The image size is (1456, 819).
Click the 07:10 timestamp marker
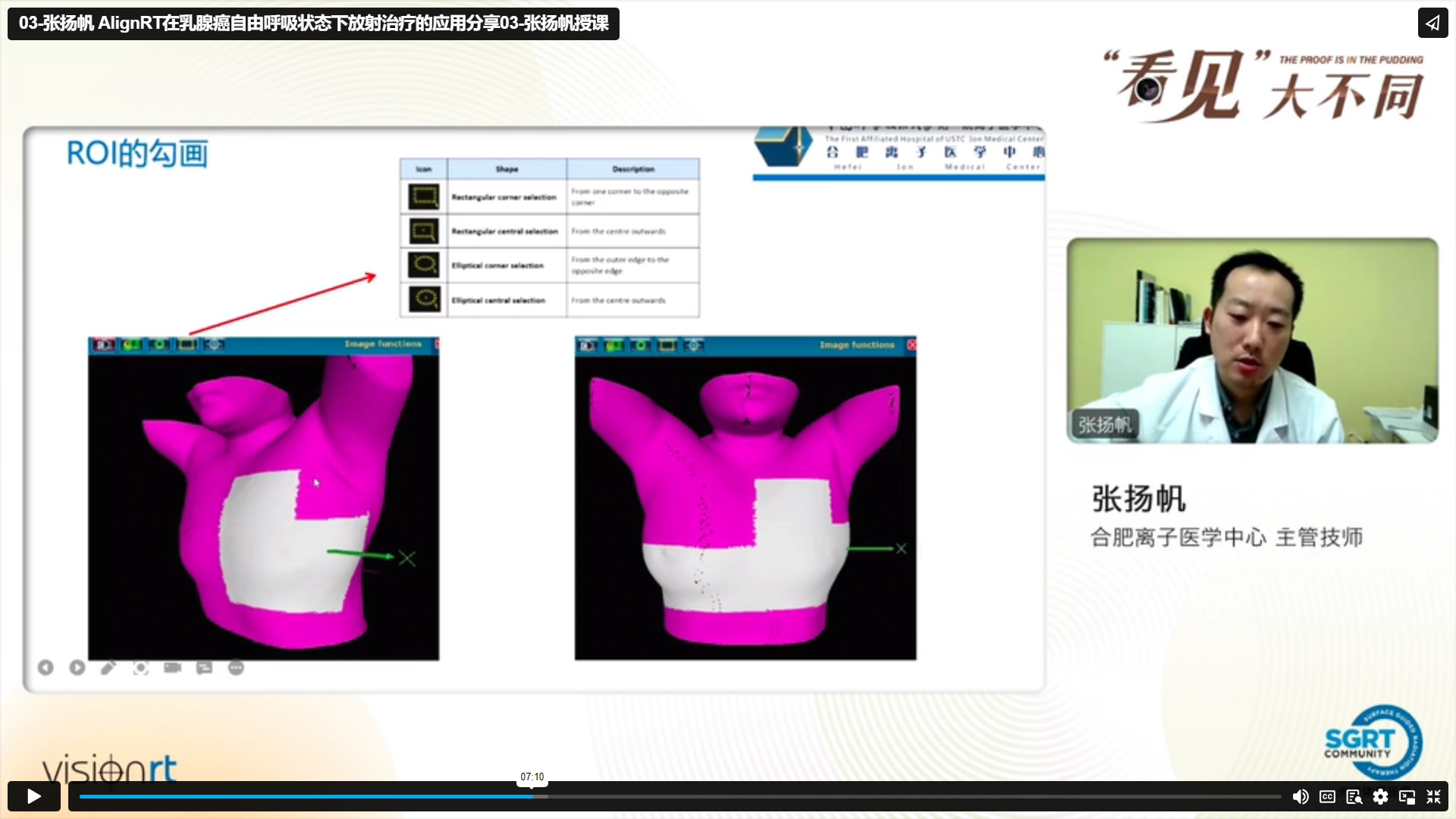pyautogui.click(x=532, y=777)
